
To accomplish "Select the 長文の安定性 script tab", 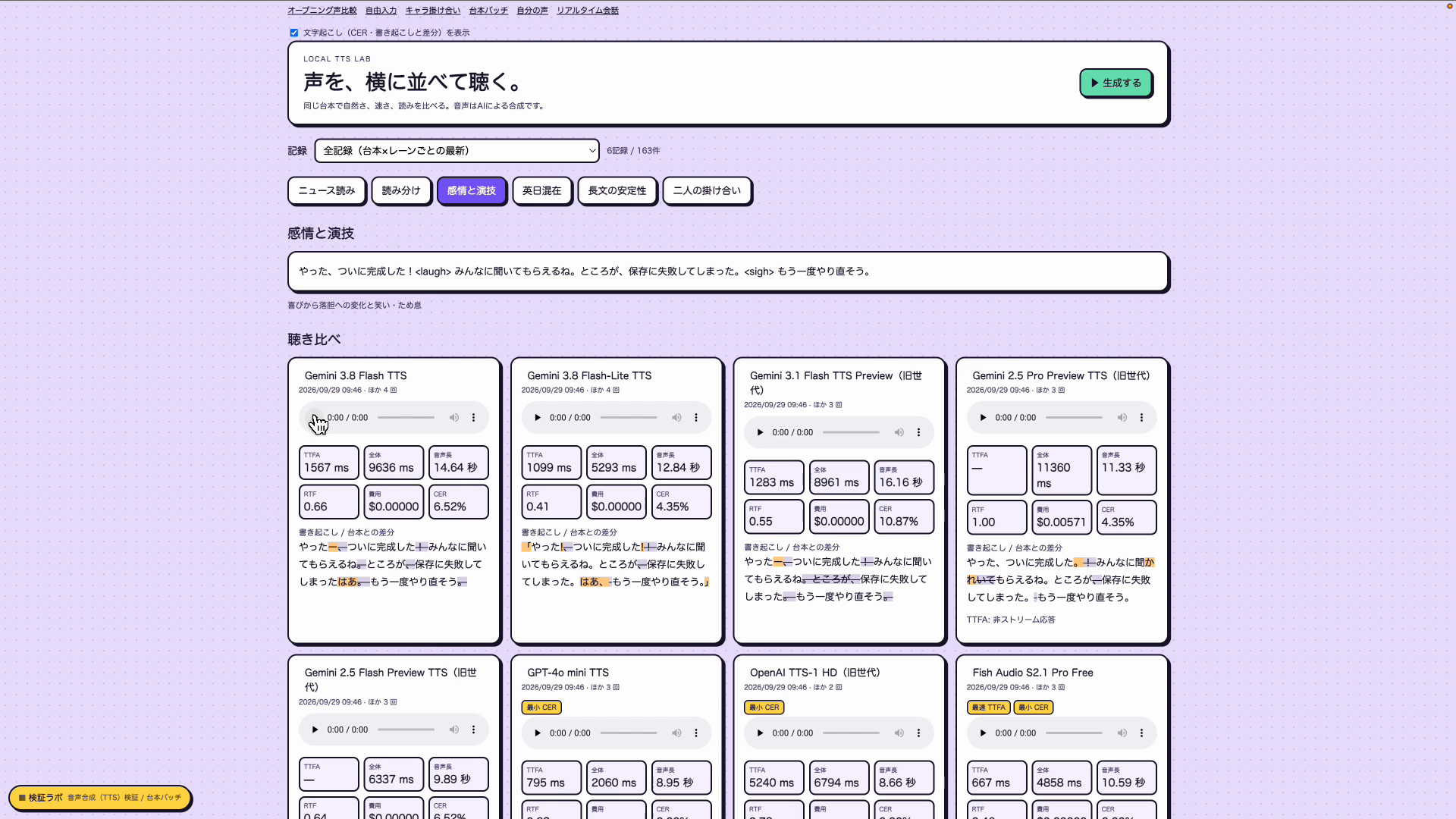I will coord(617,191).
